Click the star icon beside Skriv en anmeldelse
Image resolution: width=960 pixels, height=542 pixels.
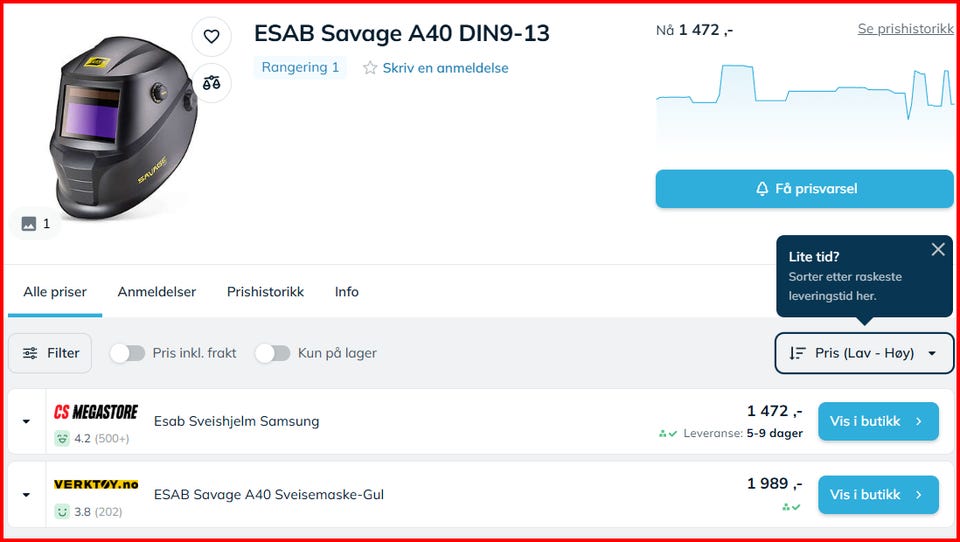pyautogui.click(x=370, y=68)
